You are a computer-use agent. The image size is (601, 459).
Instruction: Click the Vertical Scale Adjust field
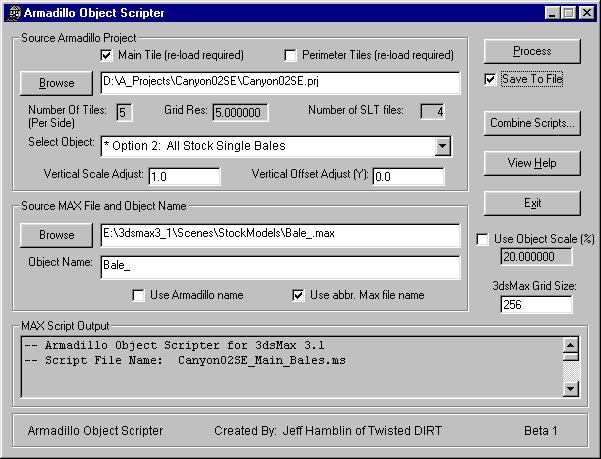(183, 177)
